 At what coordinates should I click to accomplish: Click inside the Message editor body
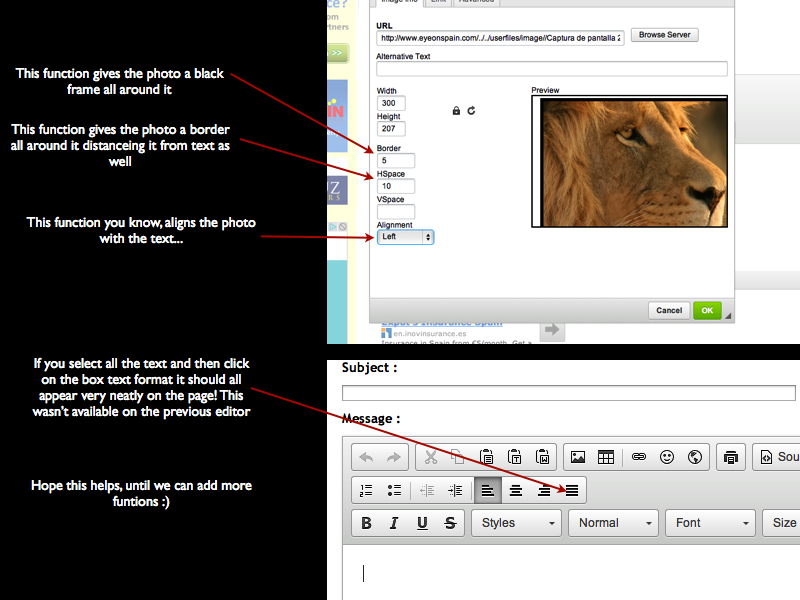[x=571, y=572]
